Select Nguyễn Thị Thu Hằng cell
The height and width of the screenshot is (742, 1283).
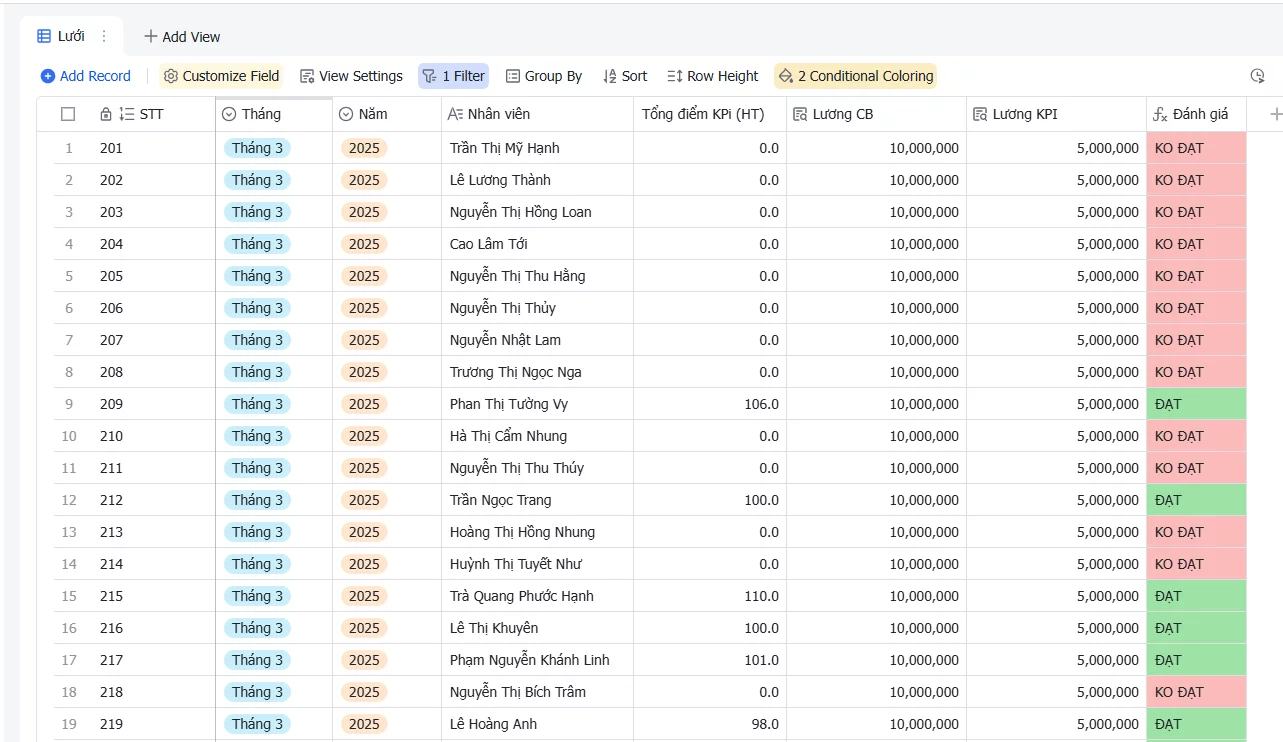(537, 276)
